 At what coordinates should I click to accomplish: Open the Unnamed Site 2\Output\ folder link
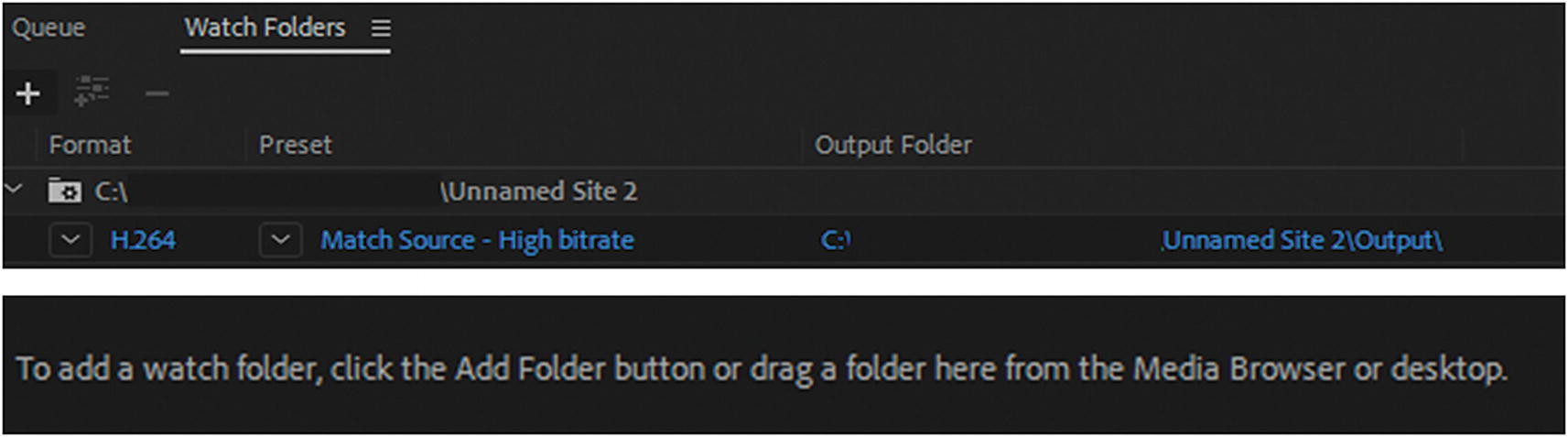1301,240
